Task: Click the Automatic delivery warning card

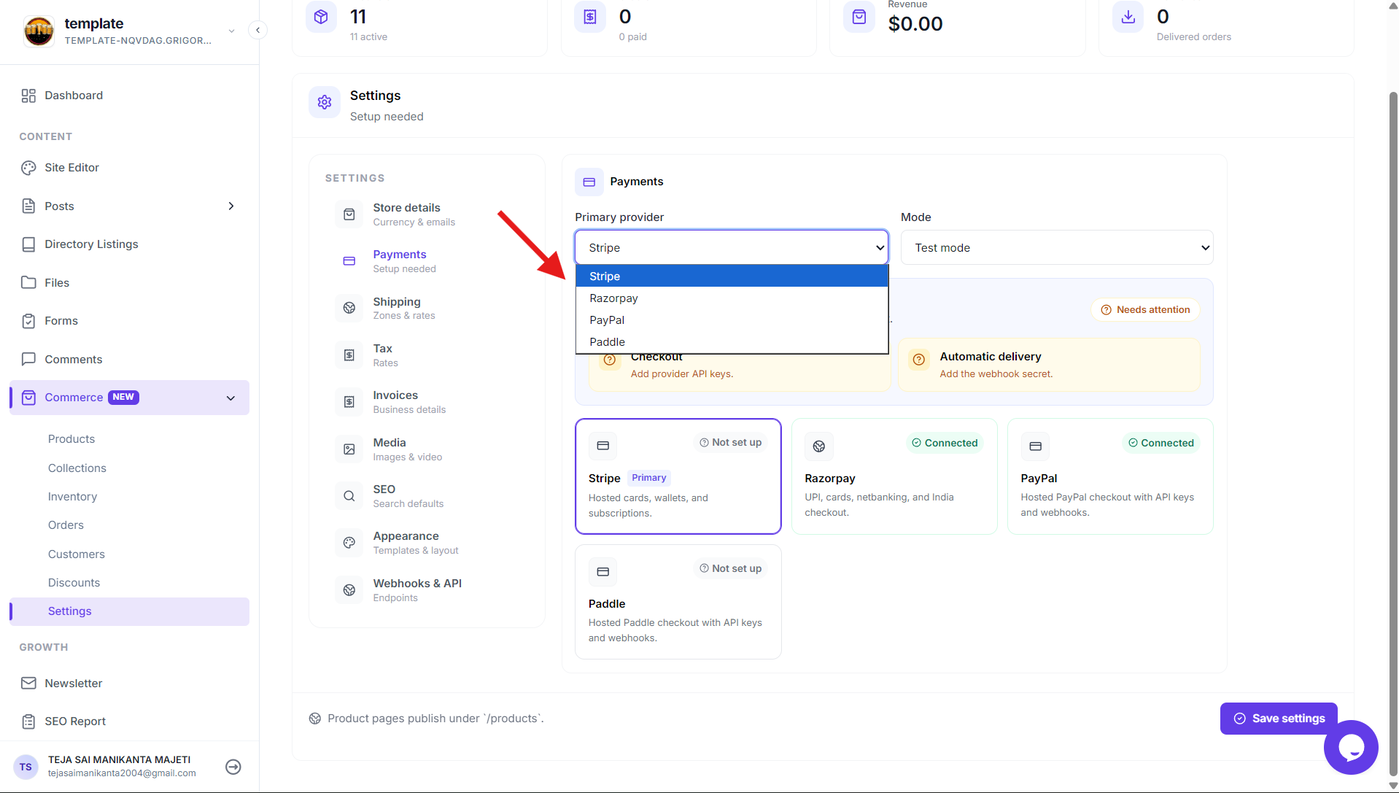Action: pyautogui.click(x=1049, y=364)
